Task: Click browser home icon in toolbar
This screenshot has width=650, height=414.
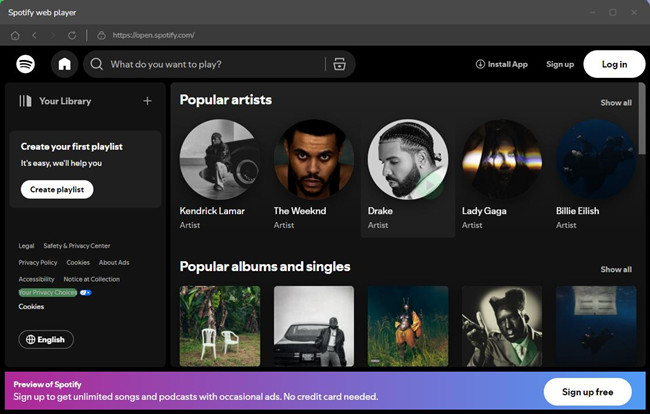Action: point(15,36)
